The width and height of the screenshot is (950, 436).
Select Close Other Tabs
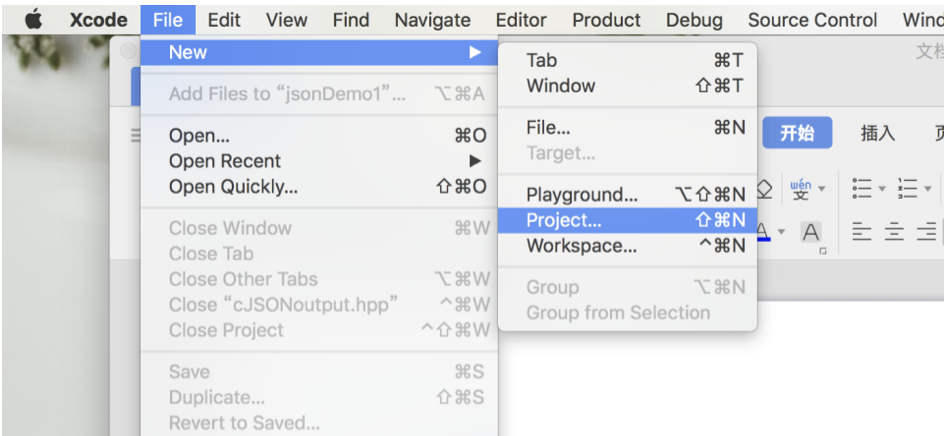[x=319, y=279]
